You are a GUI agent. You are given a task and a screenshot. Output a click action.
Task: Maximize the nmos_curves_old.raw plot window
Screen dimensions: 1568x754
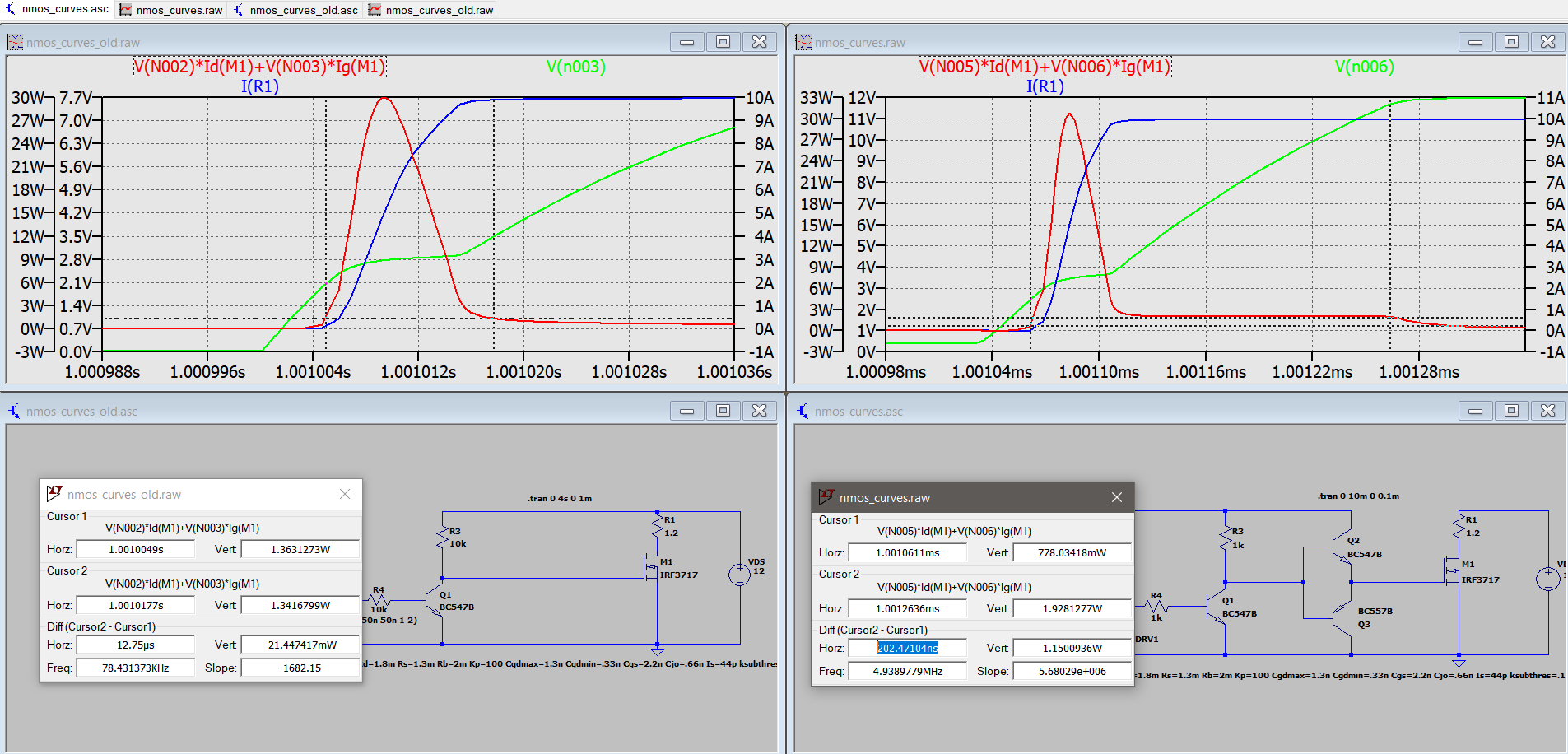723,42
